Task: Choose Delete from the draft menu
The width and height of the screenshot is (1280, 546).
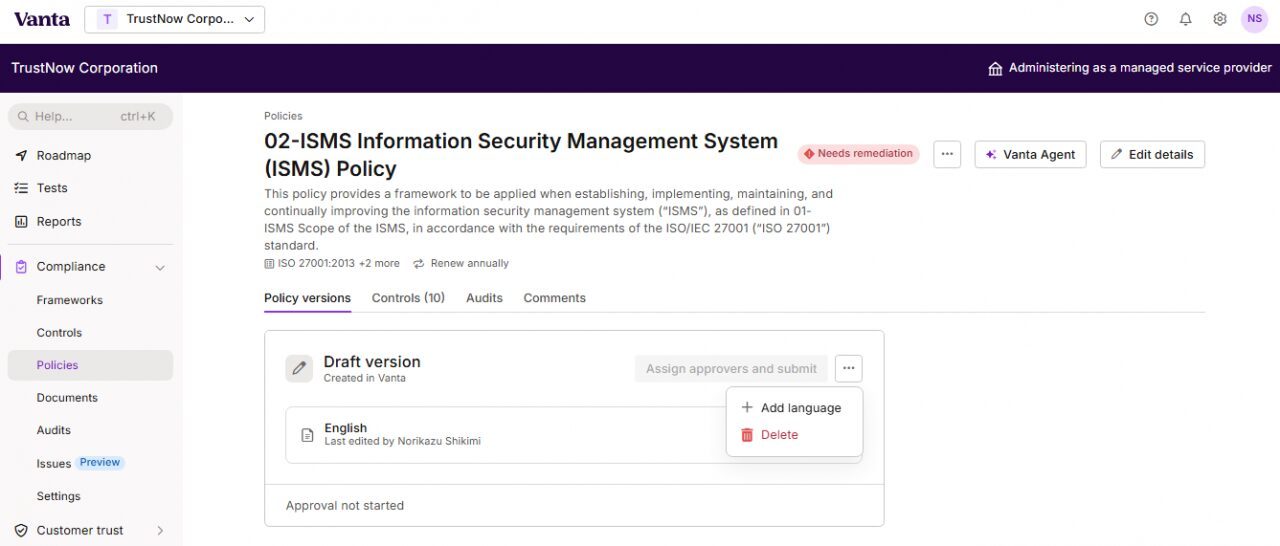Action: click(779, 435)
